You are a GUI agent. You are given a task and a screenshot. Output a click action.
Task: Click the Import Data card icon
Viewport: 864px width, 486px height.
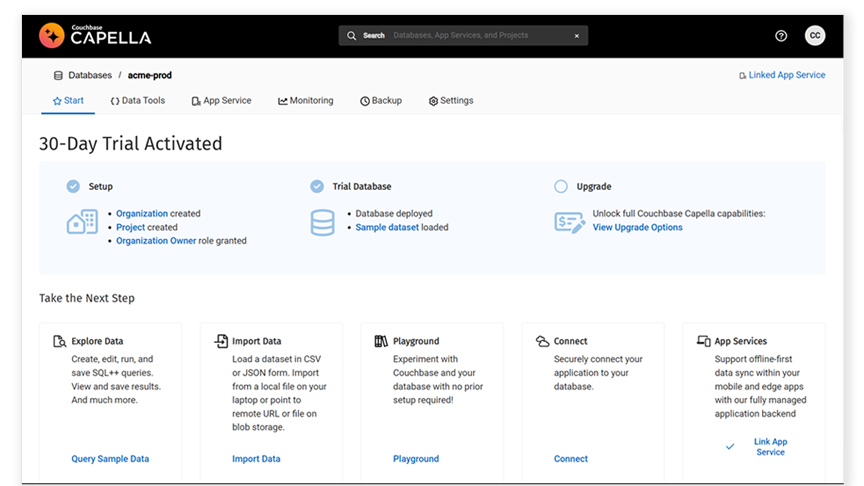(221, 341)
